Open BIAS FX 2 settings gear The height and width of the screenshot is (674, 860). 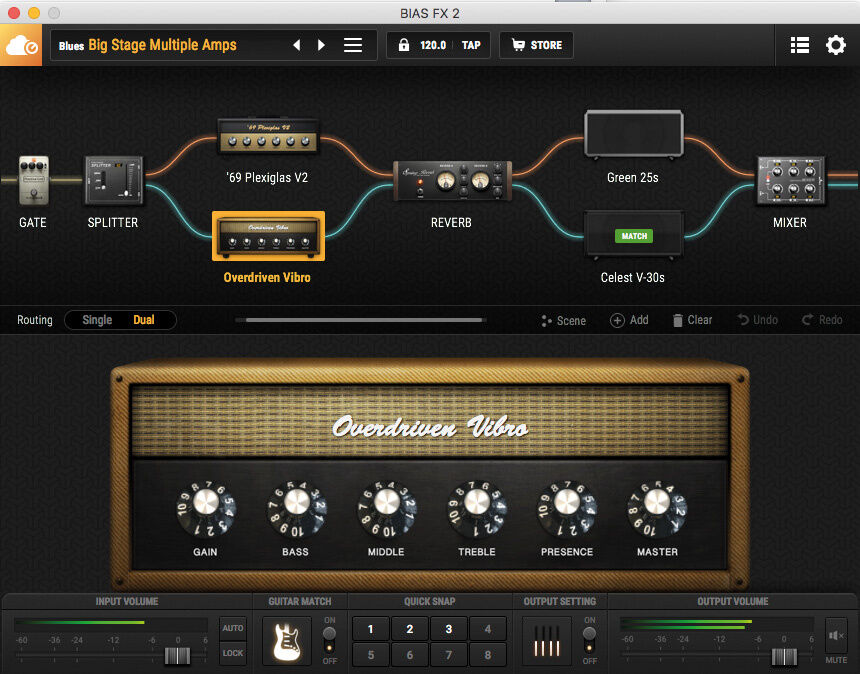click(x=836, y=44)
